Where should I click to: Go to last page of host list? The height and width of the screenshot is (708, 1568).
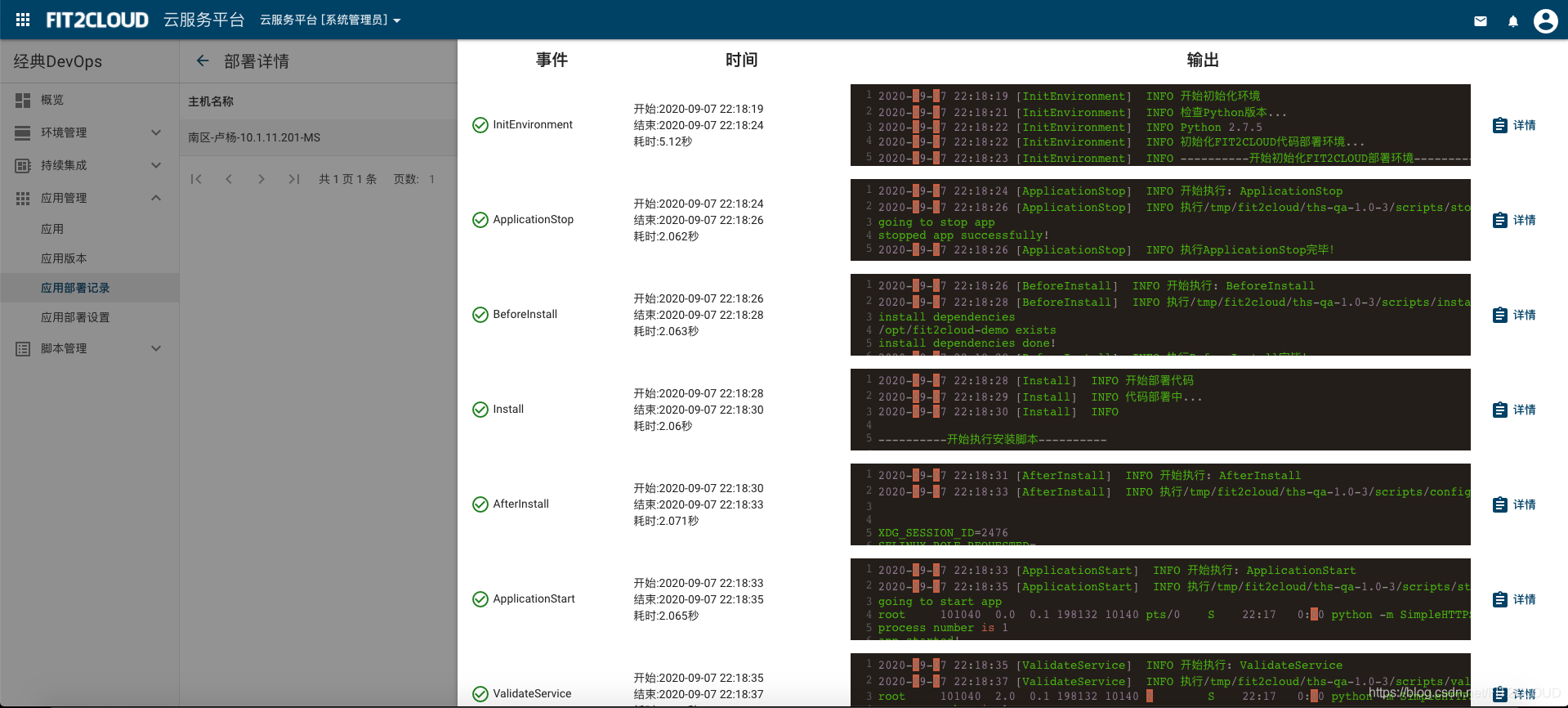click(294, 179)
